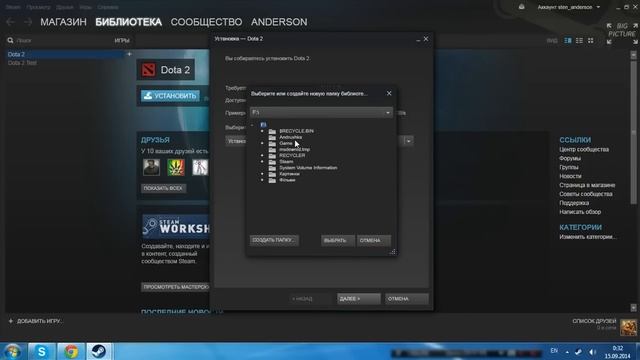Click СОЗДАТЬ ПАПКУ button
640x360 pixels.
coord(274,240)
